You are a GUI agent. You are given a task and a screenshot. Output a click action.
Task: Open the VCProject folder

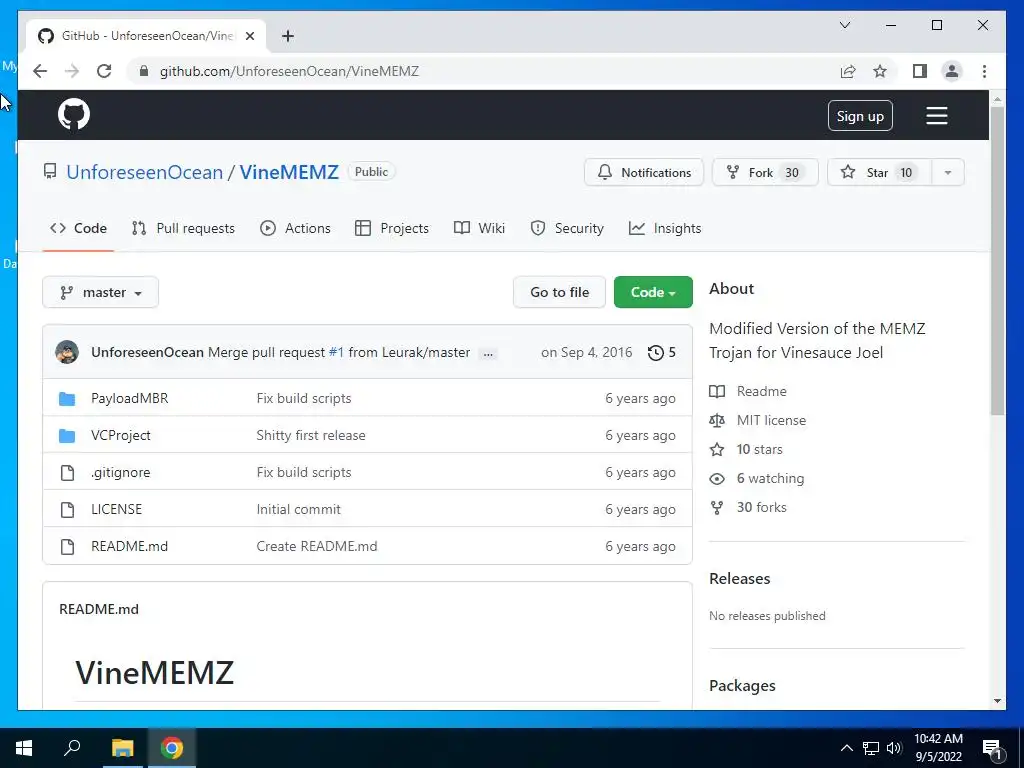tap(121, 436)
